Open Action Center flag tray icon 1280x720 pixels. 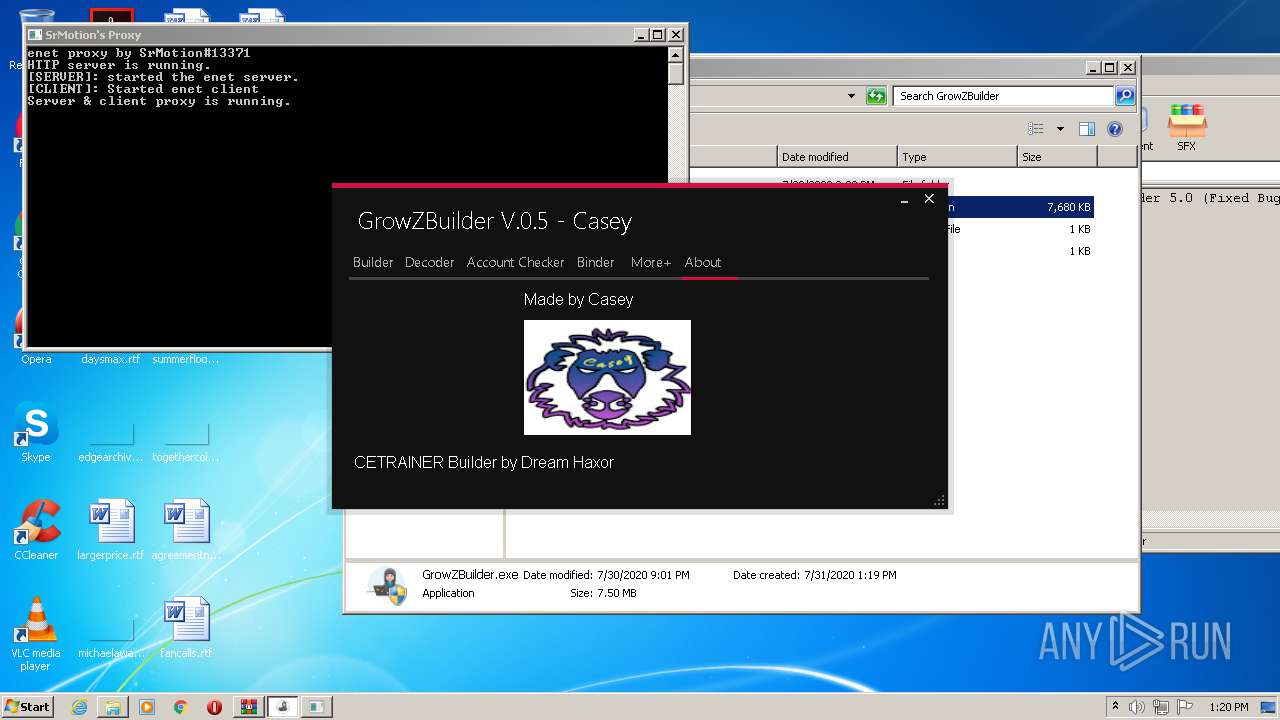click(x=1184, y=707)
